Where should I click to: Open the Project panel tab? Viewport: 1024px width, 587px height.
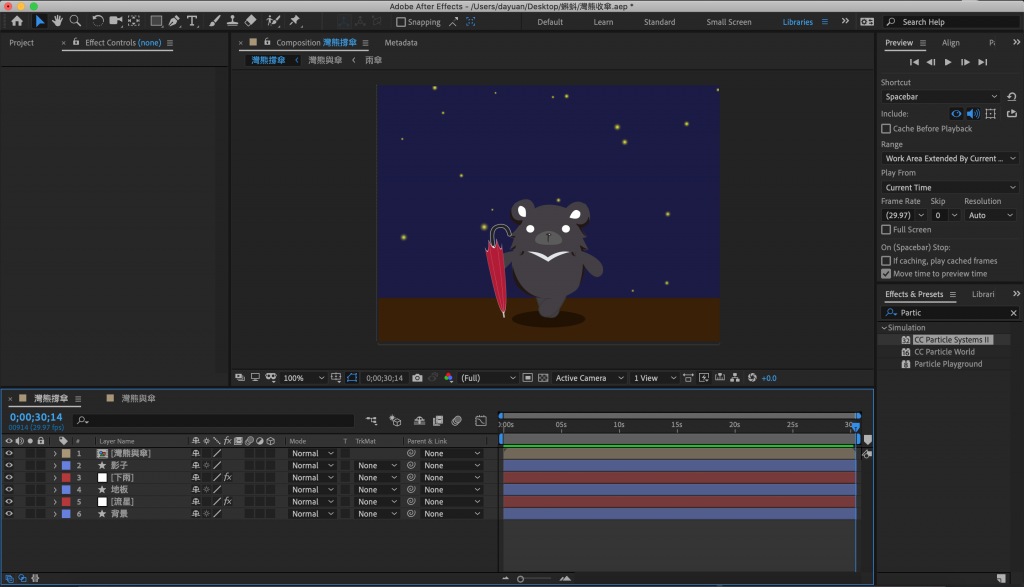pyautogui.click(x=22, y=42)
